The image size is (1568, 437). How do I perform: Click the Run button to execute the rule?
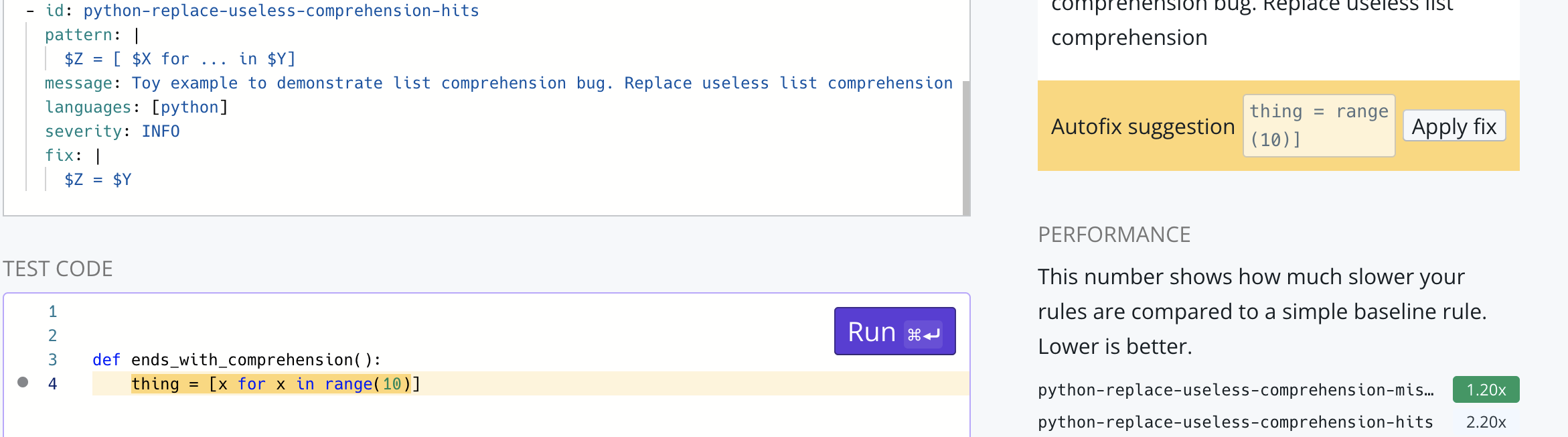894,330
